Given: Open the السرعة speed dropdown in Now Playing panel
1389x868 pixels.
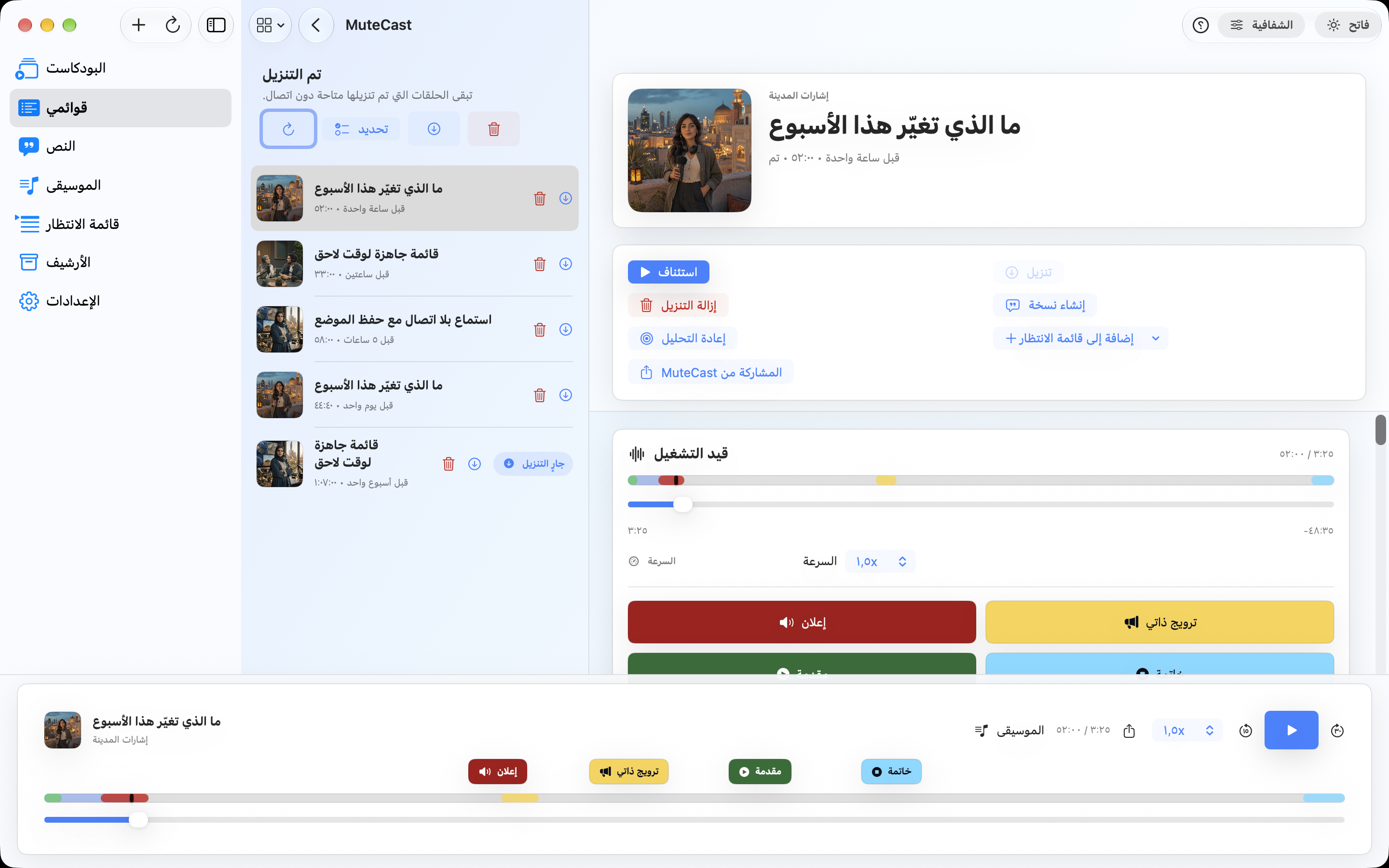Looking at the screenshot, I should click(x=880, y=561).
